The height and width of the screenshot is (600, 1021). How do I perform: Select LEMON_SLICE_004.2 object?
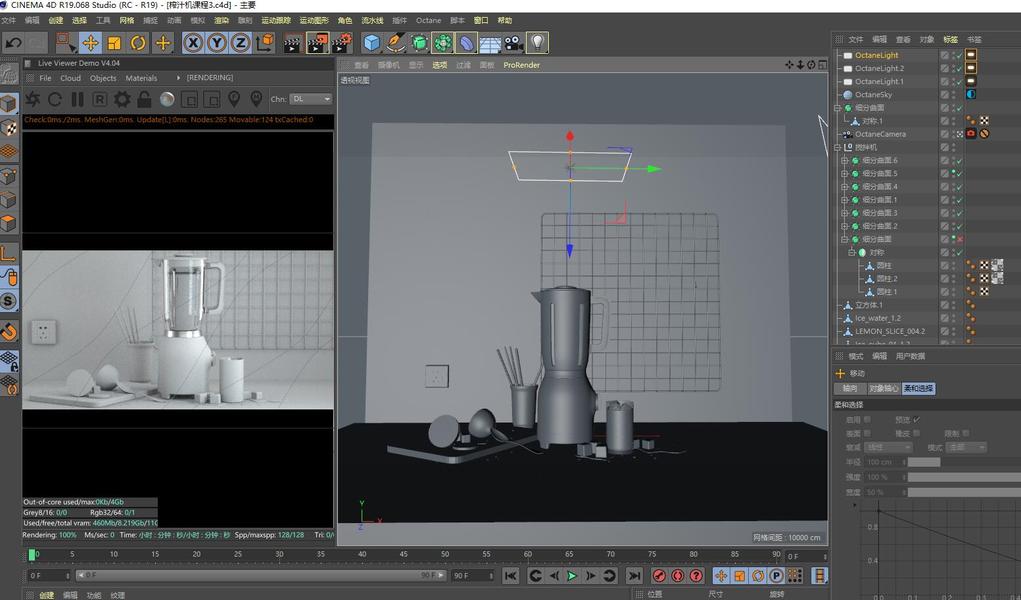pyautogui.click(x=890, y=331)
